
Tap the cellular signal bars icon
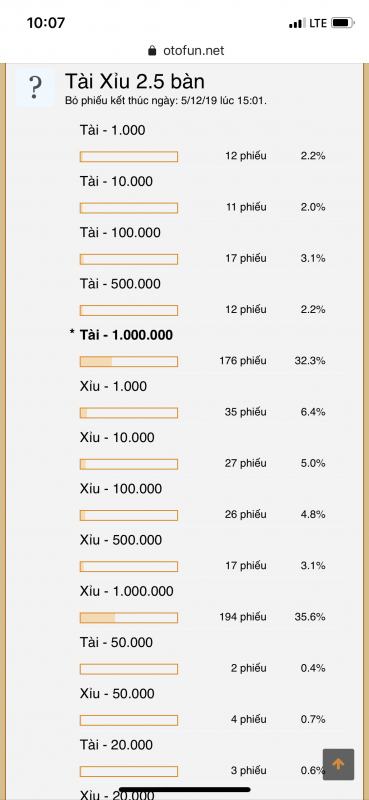[x=297, y=23]
